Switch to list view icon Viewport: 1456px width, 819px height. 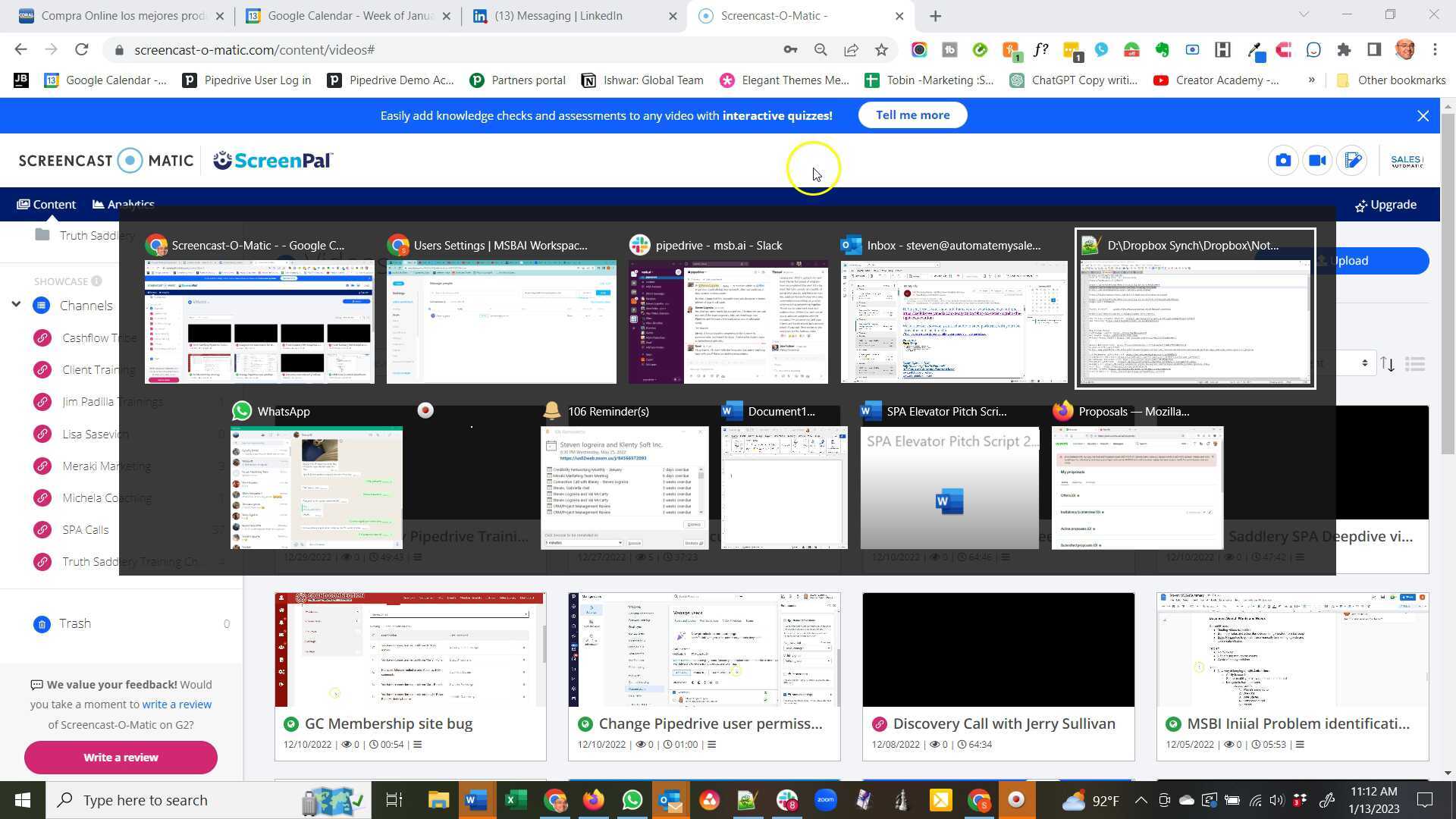(x=1414, y=364)
